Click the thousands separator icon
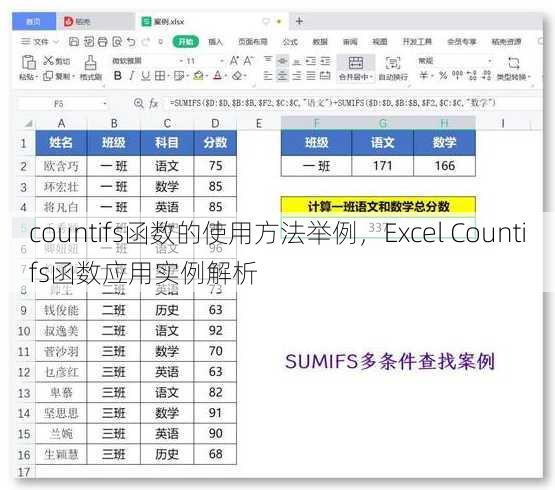 click(458, 75)
